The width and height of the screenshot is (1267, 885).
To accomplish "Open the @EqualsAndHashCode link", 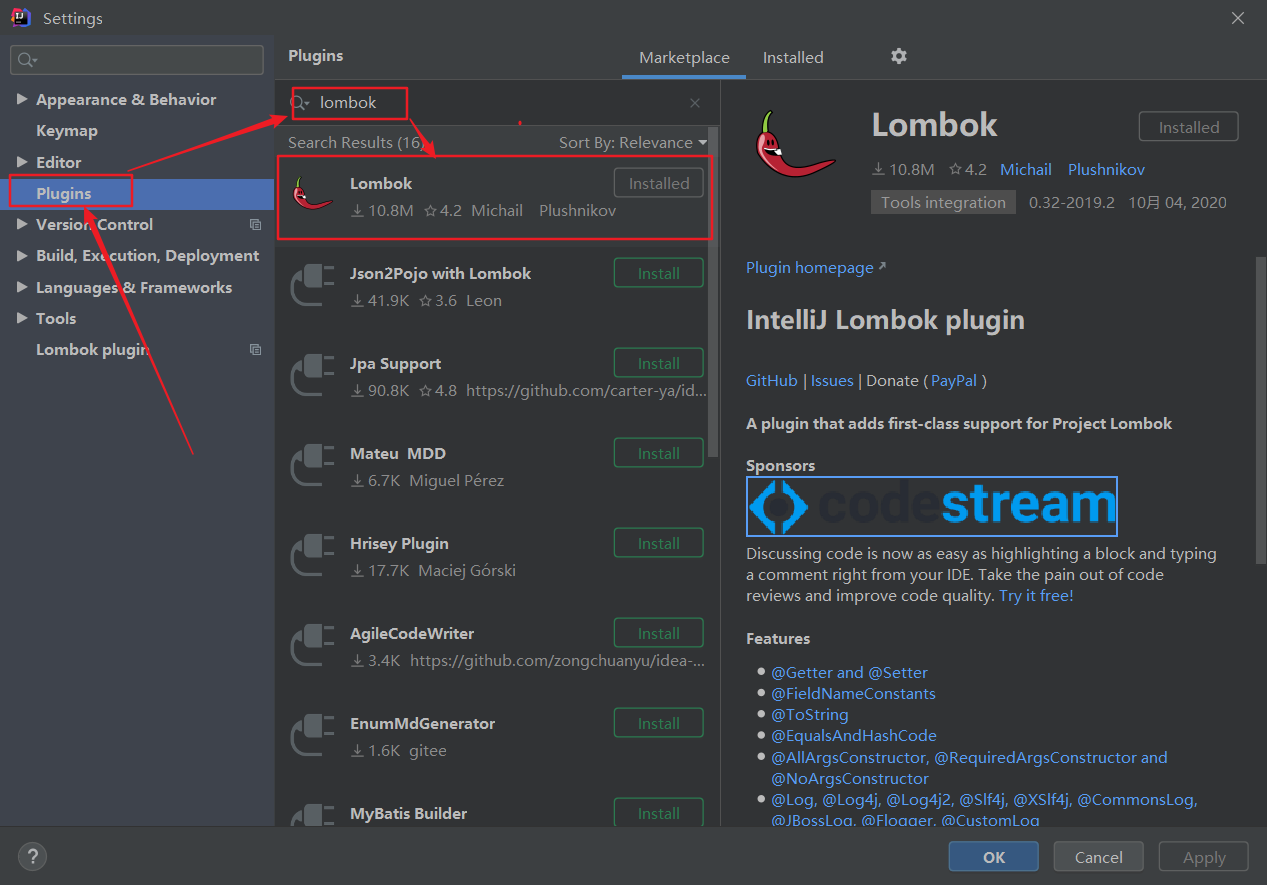I will click(853, 736).
